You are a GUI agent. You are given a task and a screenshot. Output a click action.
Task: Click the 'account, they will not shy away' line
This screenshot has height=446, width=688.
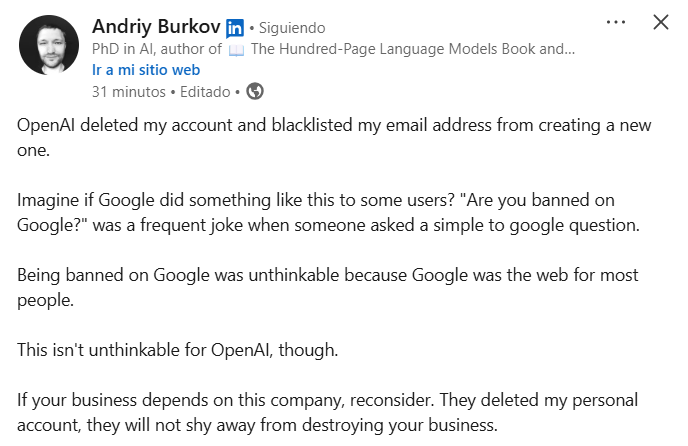(257, 425)
